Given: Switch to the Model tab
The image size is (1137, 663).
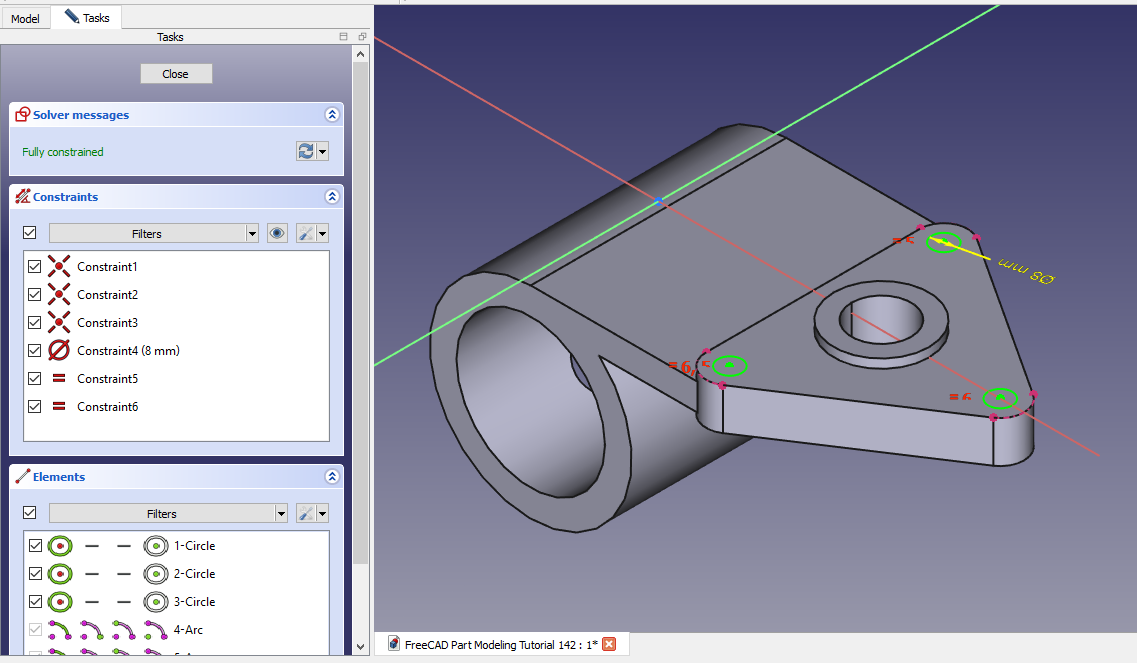Looking at the screenshot, I should (x=25, y=18).
